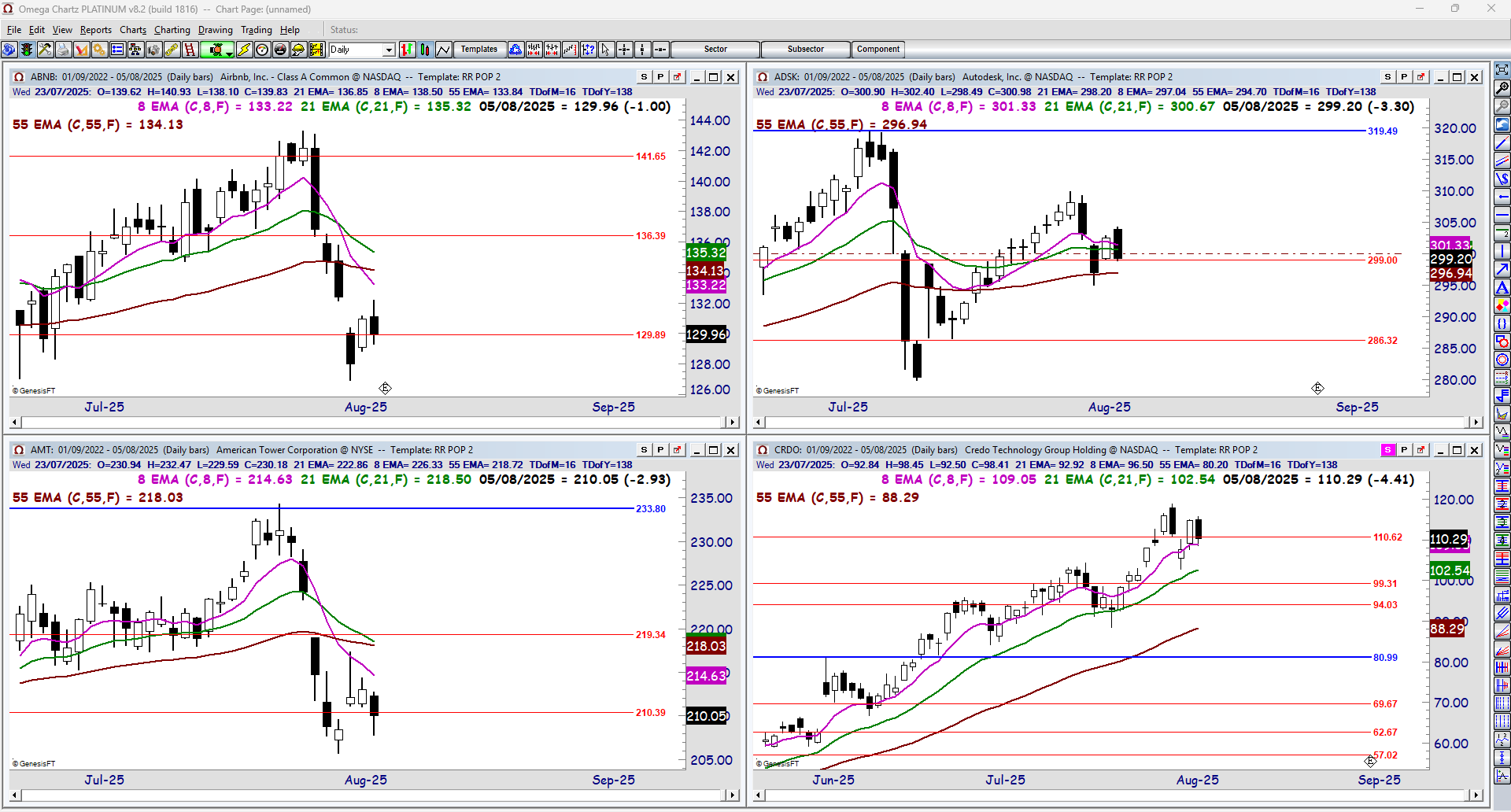The image size is (1511, 812).
Task: Select the arrow pointer cursor mode
Action: (x=606, y=50)
